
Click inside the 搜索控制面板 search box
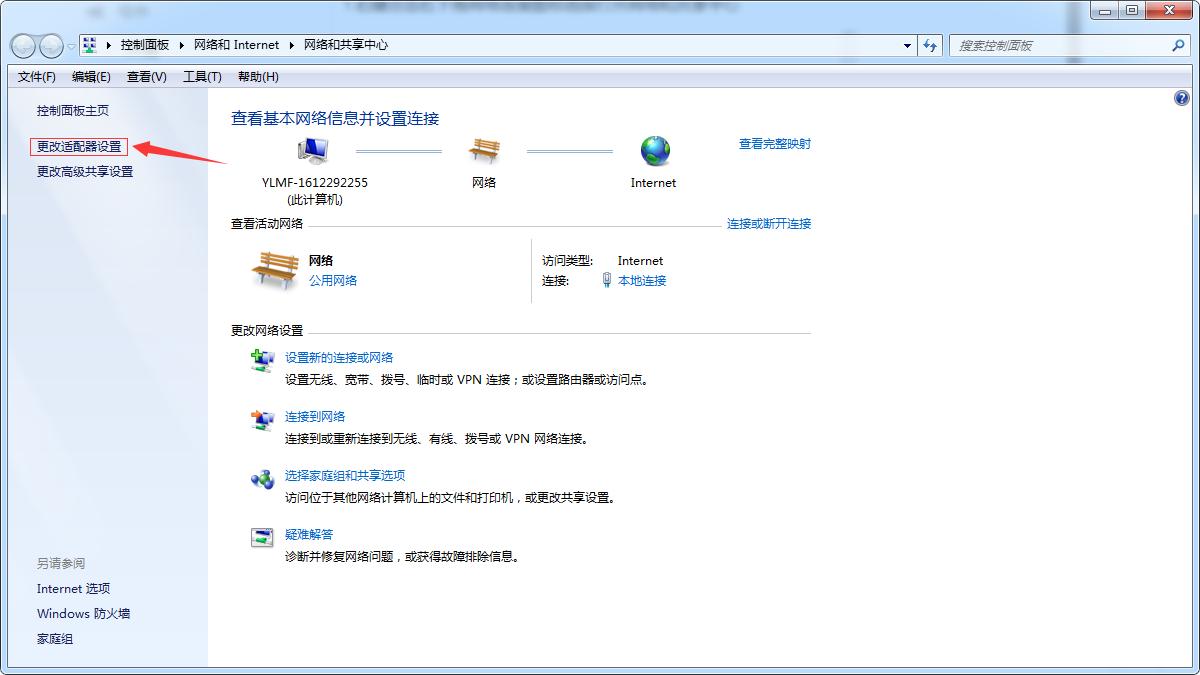click(1060, 45)
